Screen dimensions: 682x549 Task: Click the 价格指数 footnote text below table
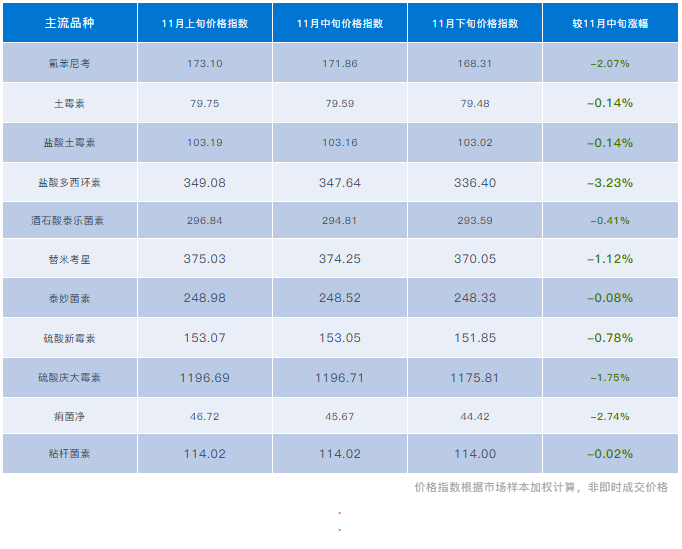[x=540, y=487]
